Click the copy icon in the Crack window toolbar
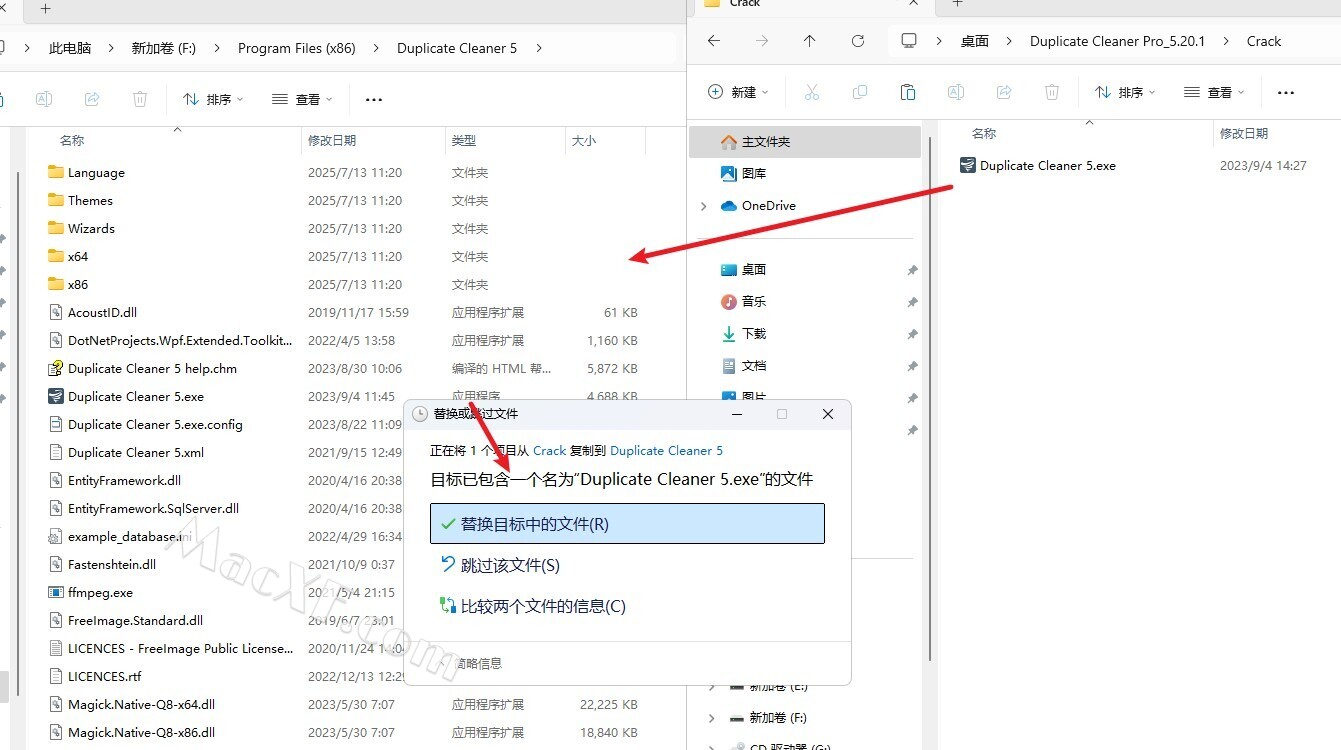The image size is (1341, 750). 860,92
